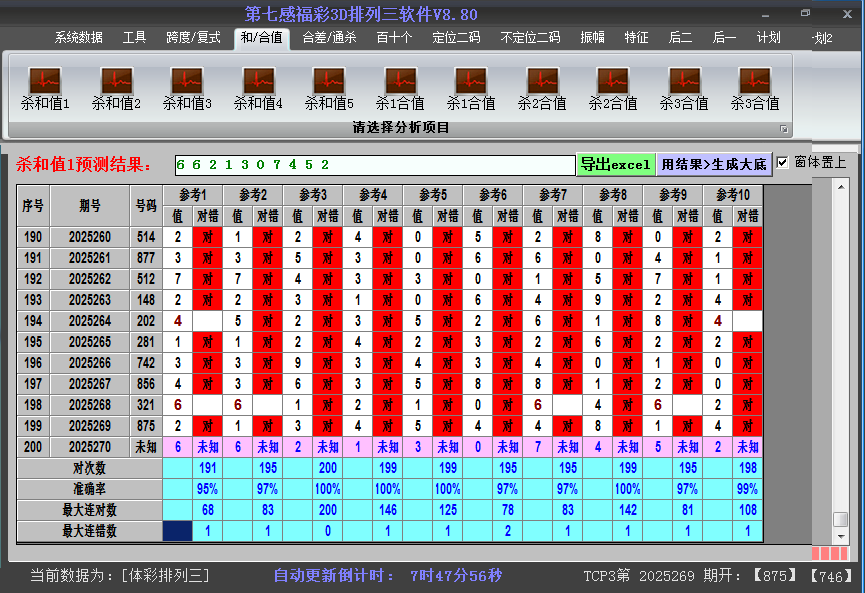This screenshot has height=593, width=865.
Task: Switch to the 和/合值 tab
Action: click(262, 37)
